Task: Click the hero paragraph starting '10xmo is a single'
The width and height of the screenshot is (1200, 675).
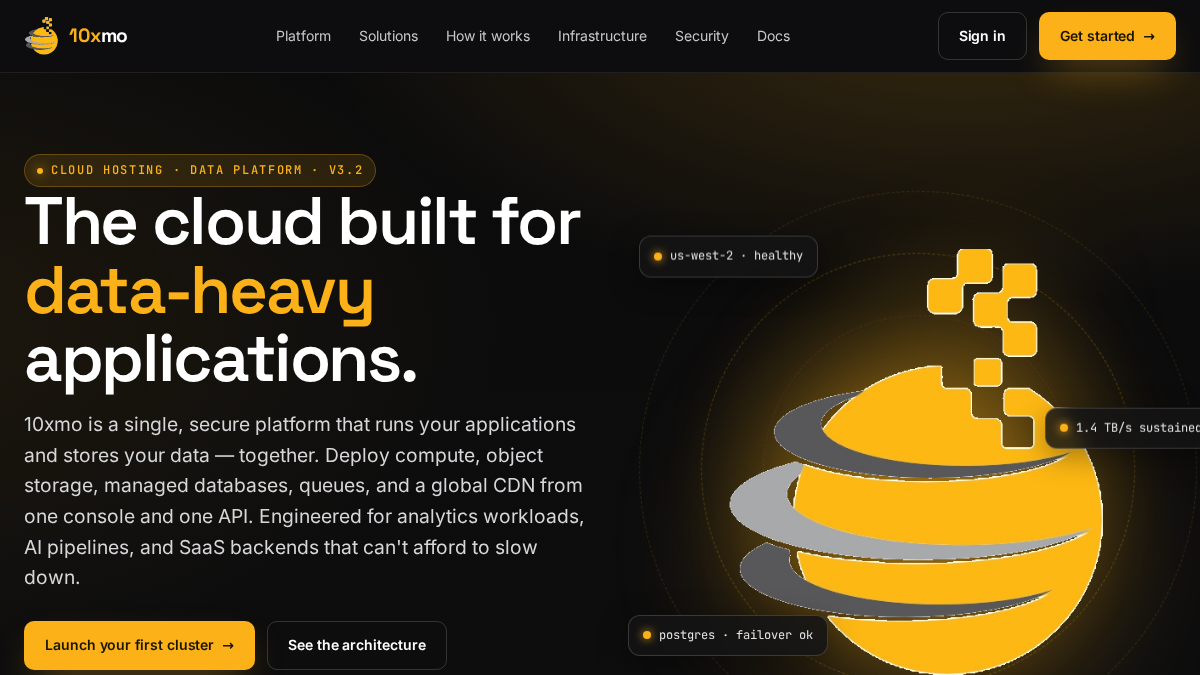Action: pos(304,501)
